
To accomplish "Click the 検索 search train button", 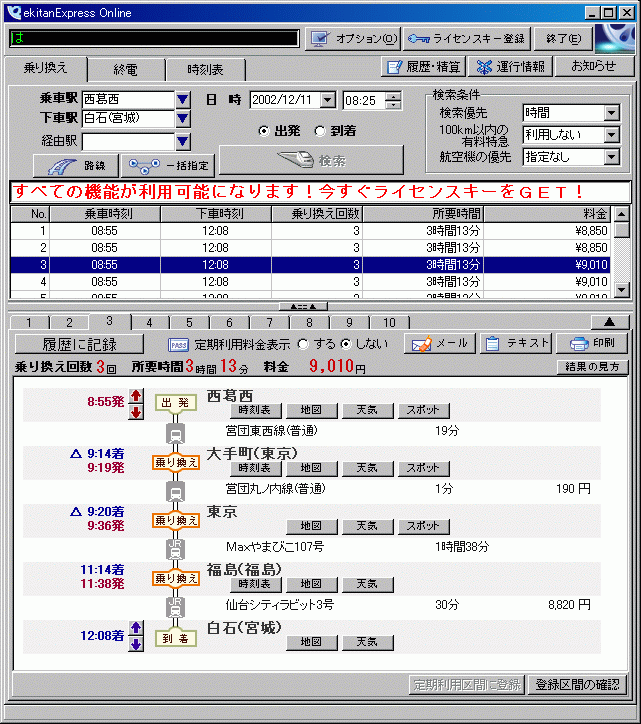I will (x=311, y=160).
